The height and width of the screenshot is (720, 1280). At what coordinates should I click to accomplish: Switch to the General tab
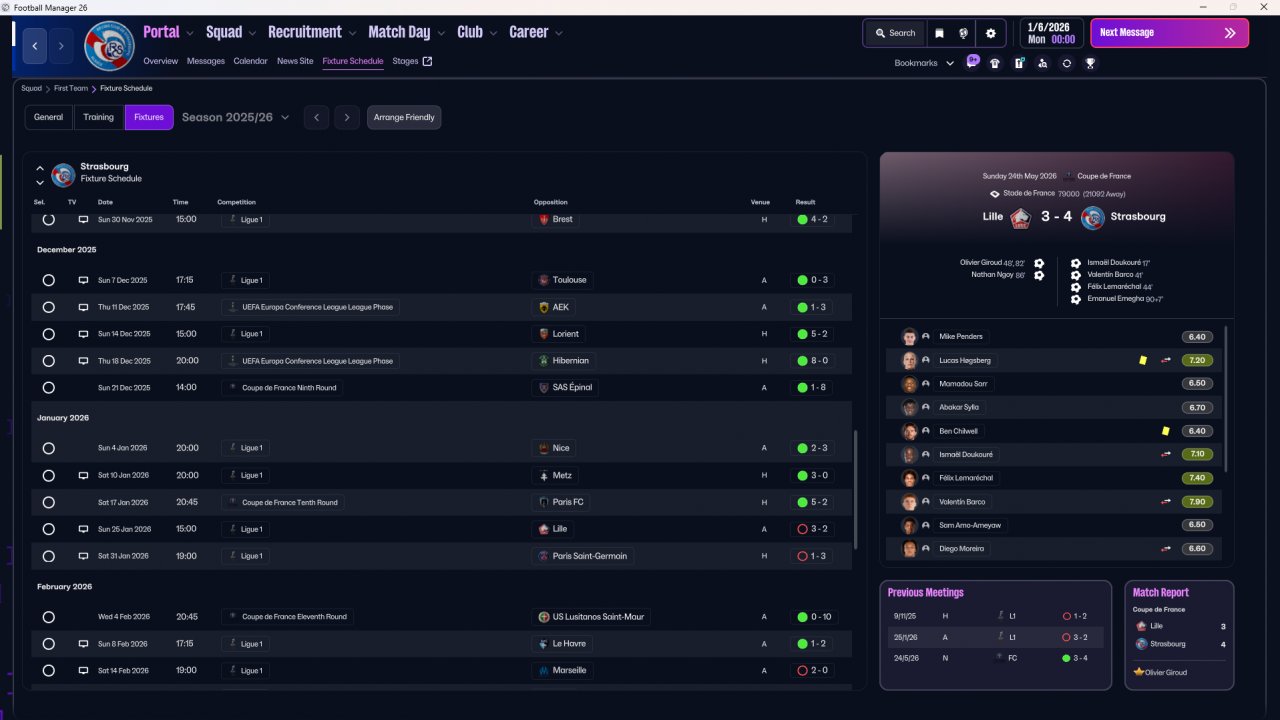tap(48, 118)
